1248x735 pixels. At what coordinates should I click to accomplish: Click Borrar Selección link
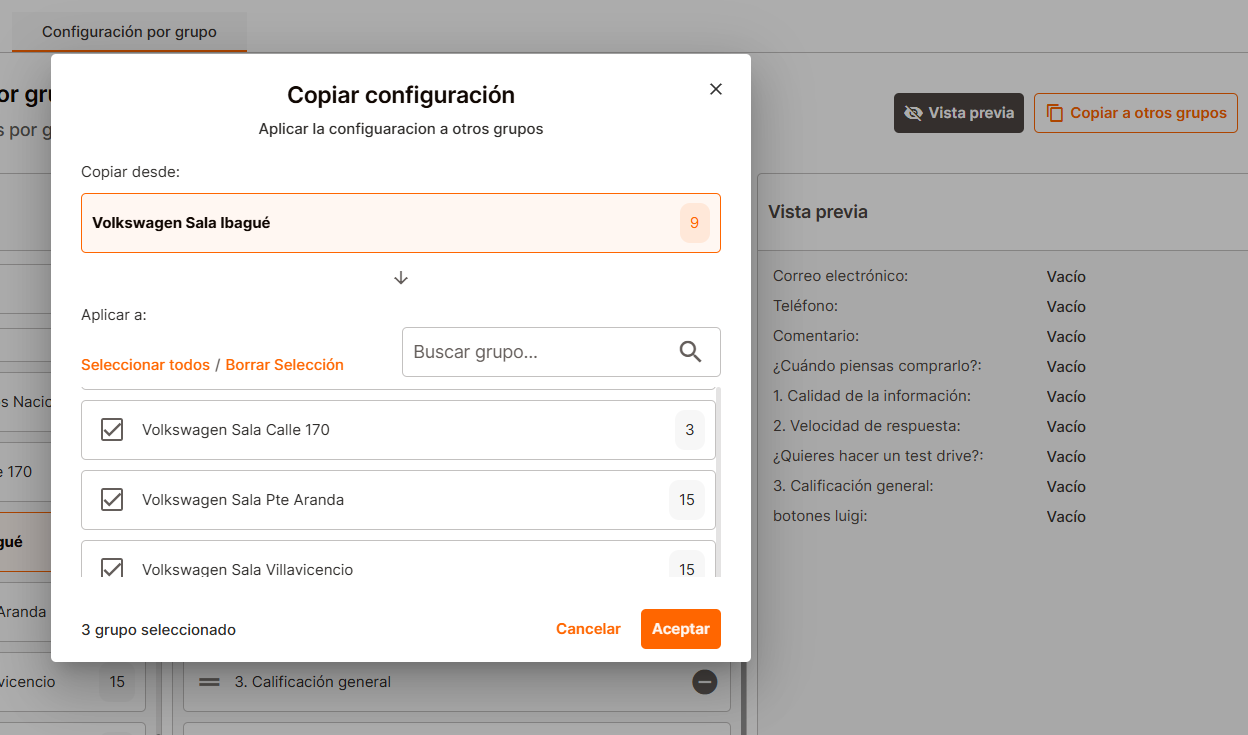284,365
